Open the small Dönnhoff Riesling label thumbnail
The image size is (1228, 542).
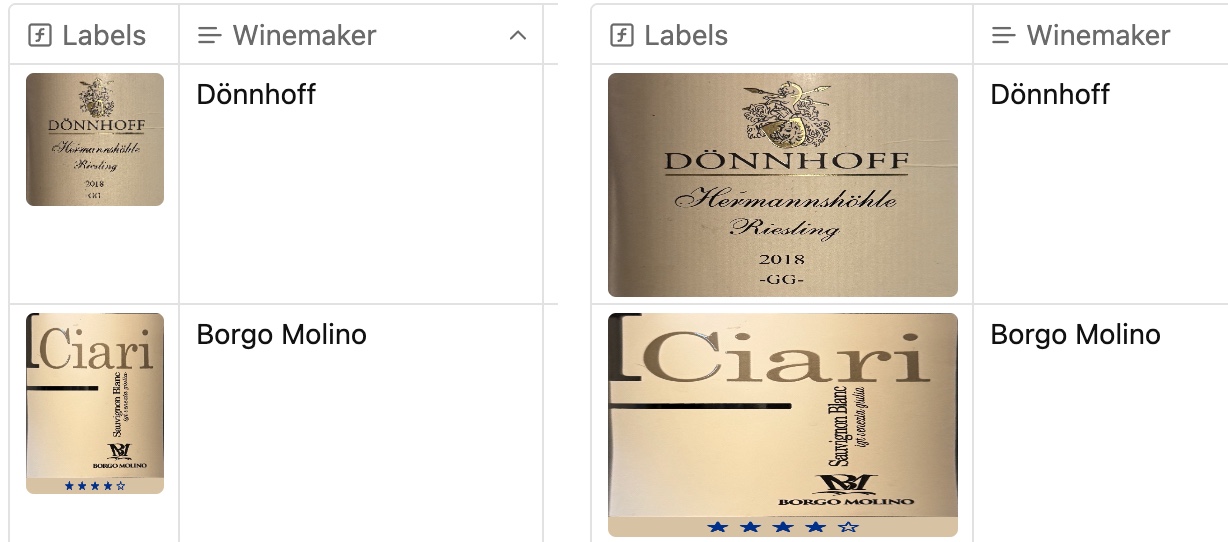[x=95, y=139]
